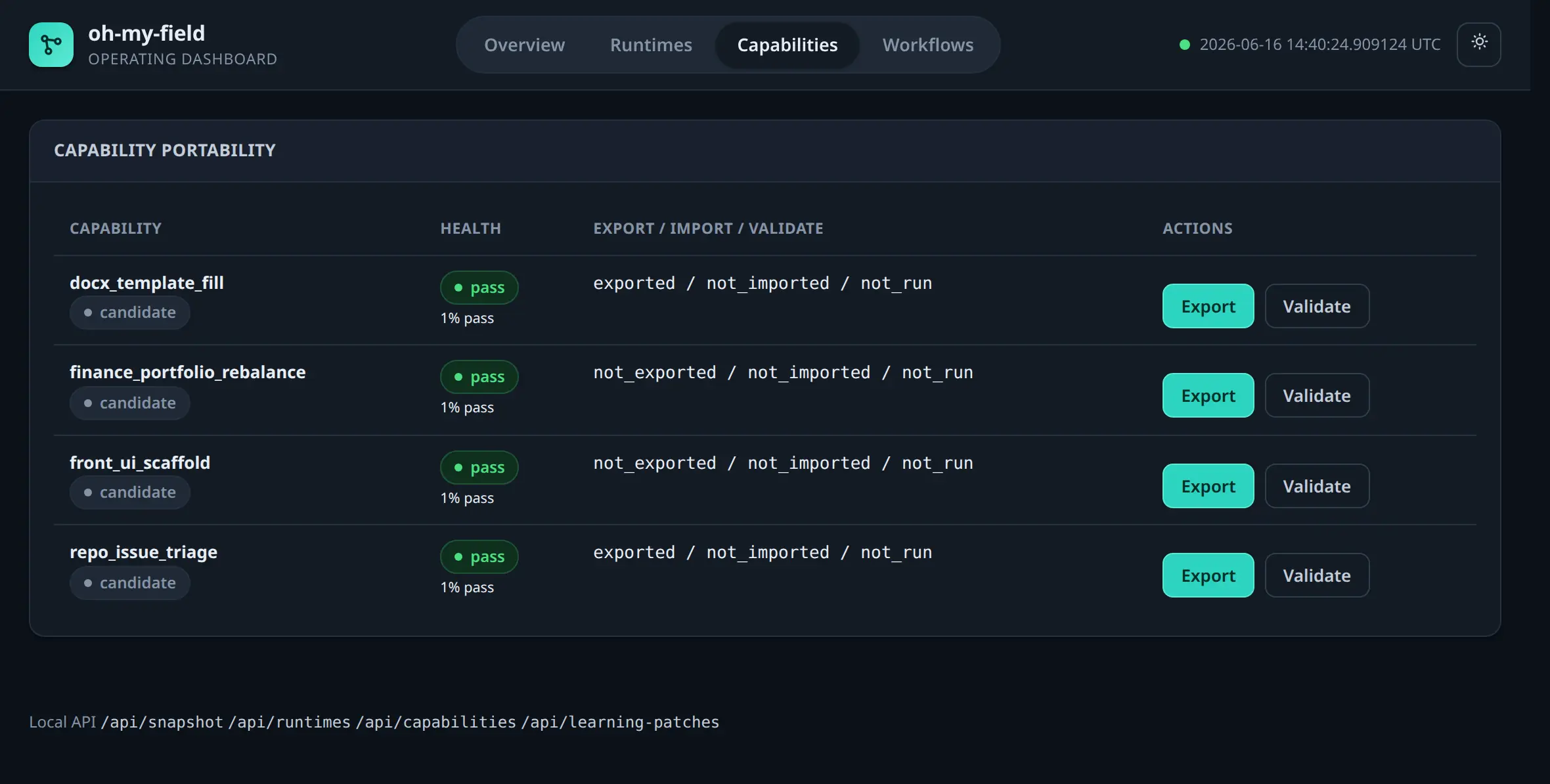Click the pass health badge for repo_issue_triage

click(479, 557)
